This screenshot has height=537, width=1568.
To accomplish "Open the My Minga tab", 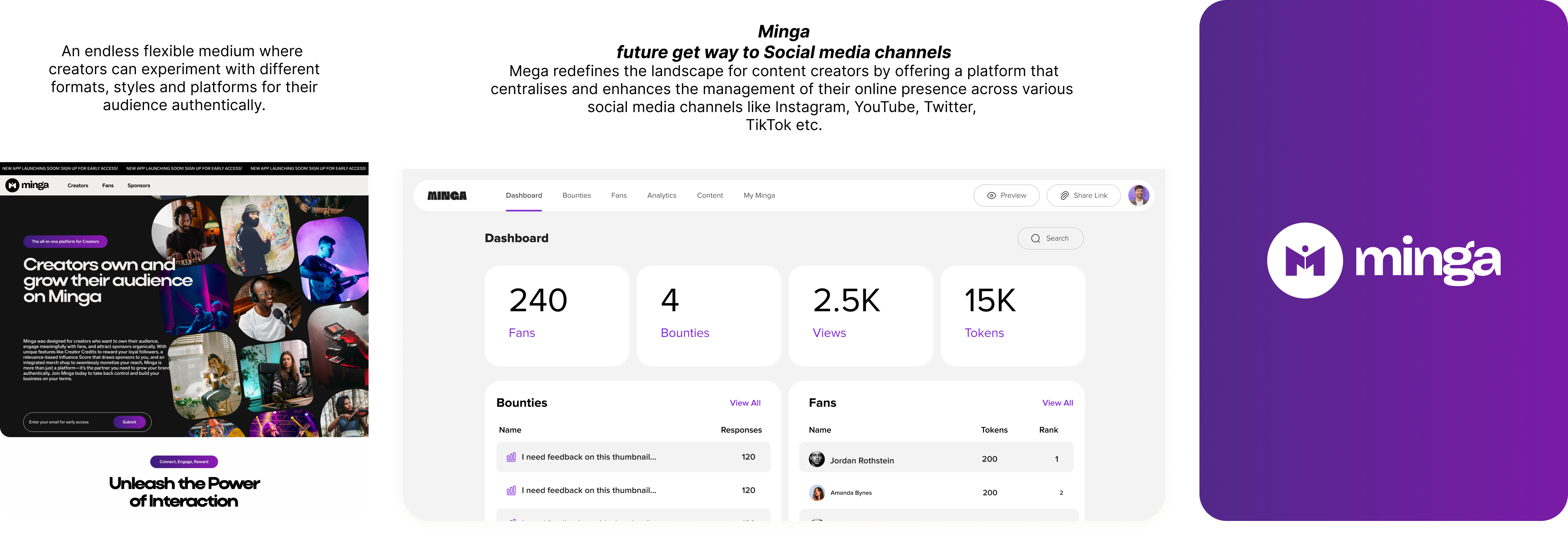I will click(x=759, y=196).
